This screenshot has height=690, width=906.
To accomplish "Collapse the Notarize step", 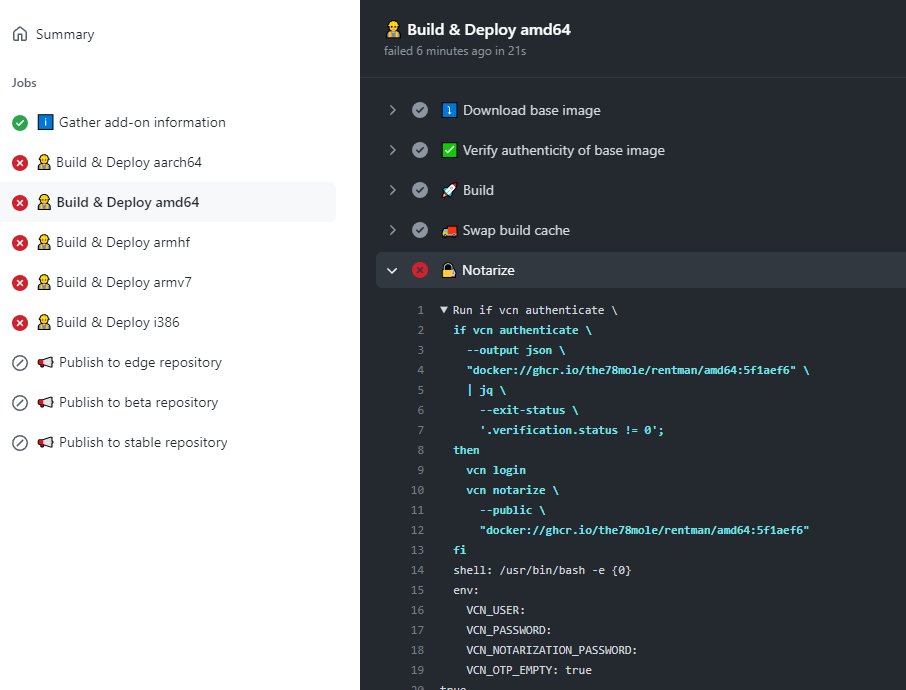I will pyautogui.click(x=393, y=270).
